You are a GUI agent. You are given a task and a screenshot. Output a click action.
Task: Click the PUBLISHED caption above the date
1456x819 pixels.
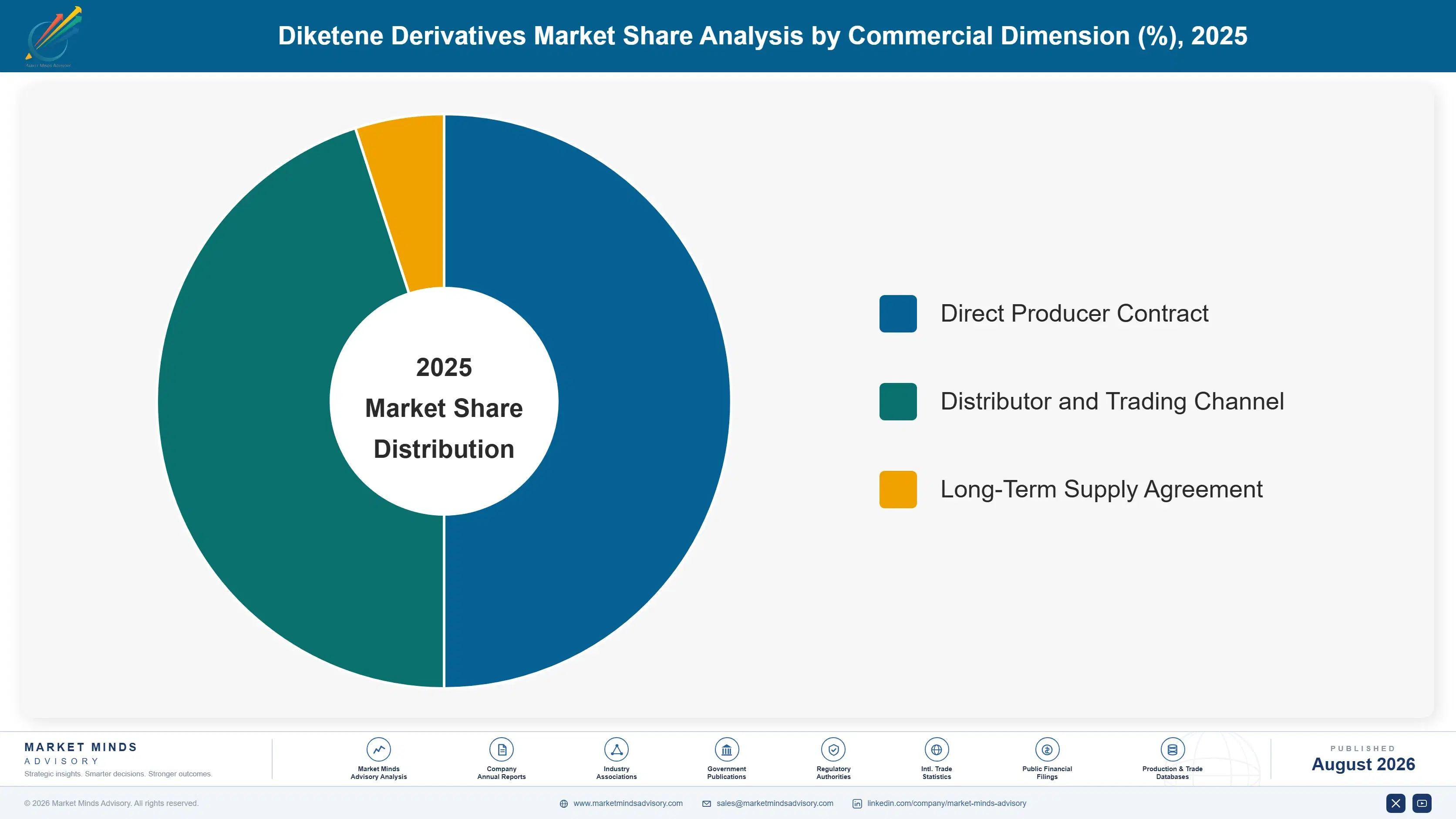pos(1363,749)
